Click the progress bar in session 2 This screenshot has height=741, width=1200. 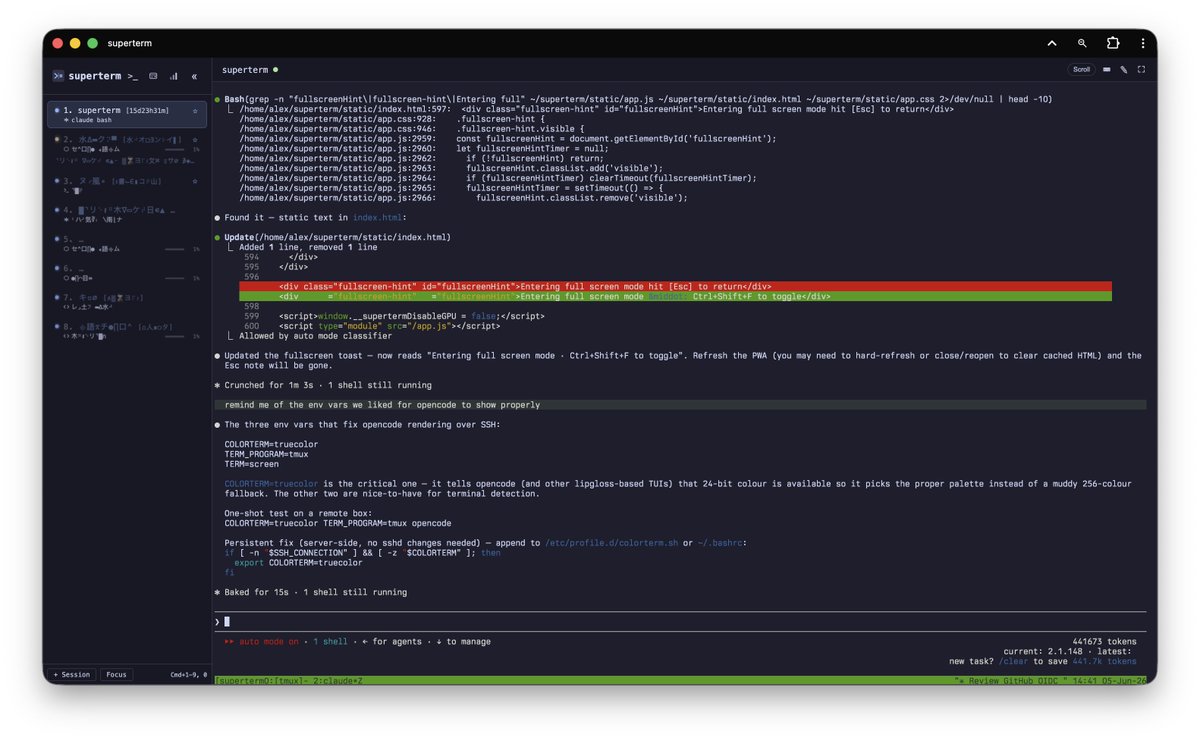pyautogui.click(x=175, y=149)
